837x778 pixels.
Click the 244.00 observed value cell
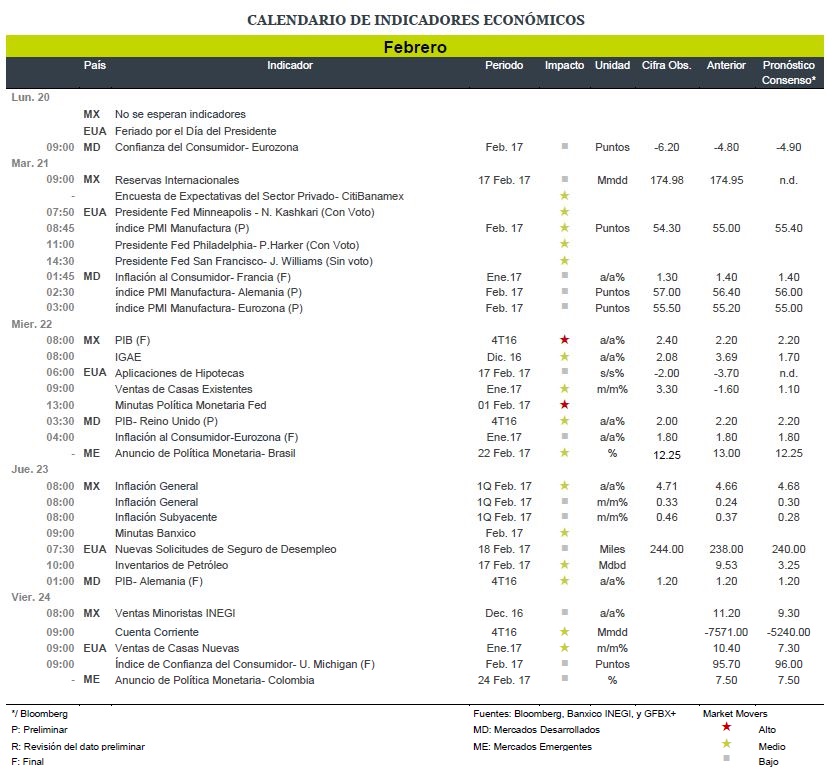tap(666, 549)
